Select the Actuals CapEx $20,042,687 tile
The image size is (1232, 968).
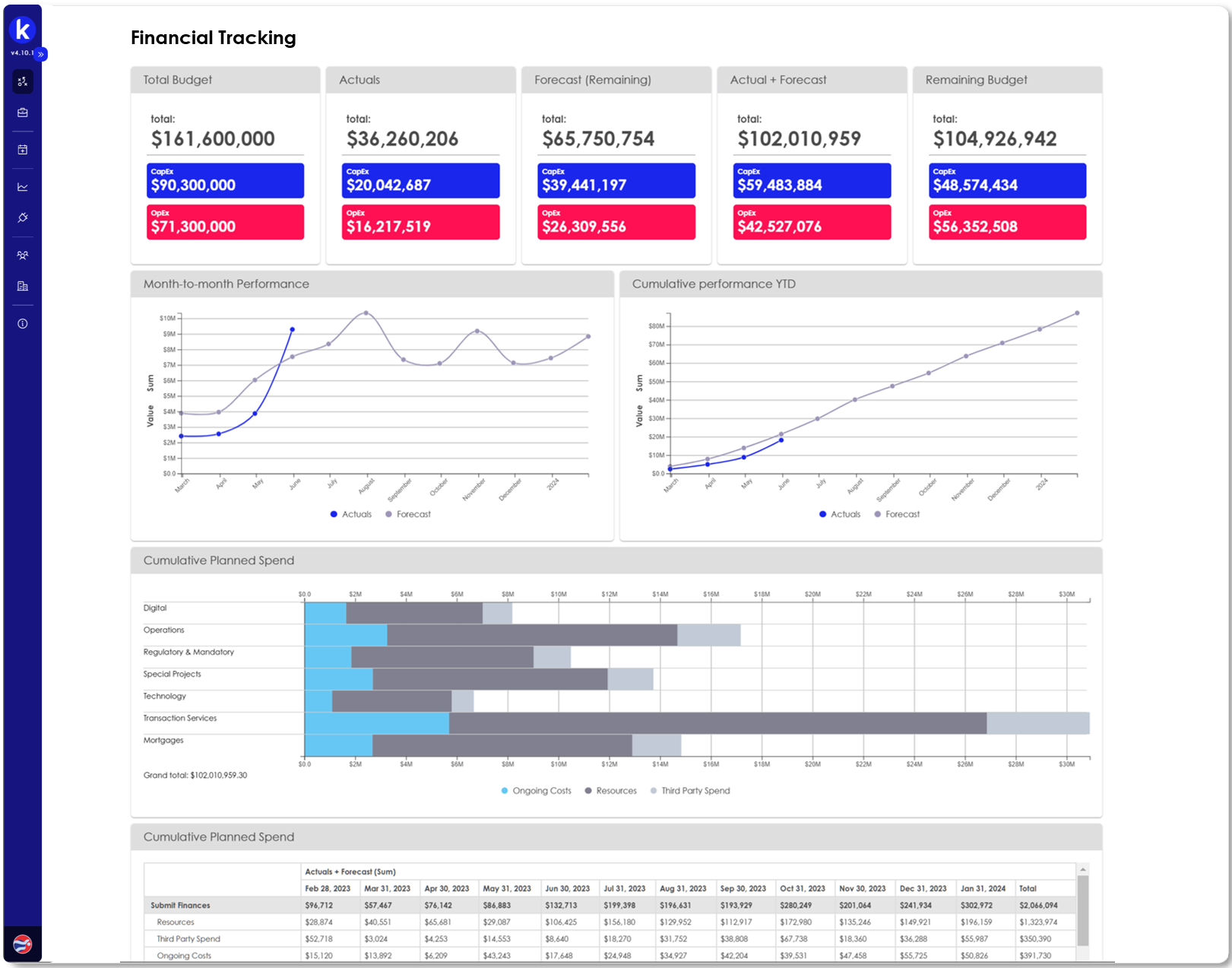pyautogui.click(x=420, y=181)
